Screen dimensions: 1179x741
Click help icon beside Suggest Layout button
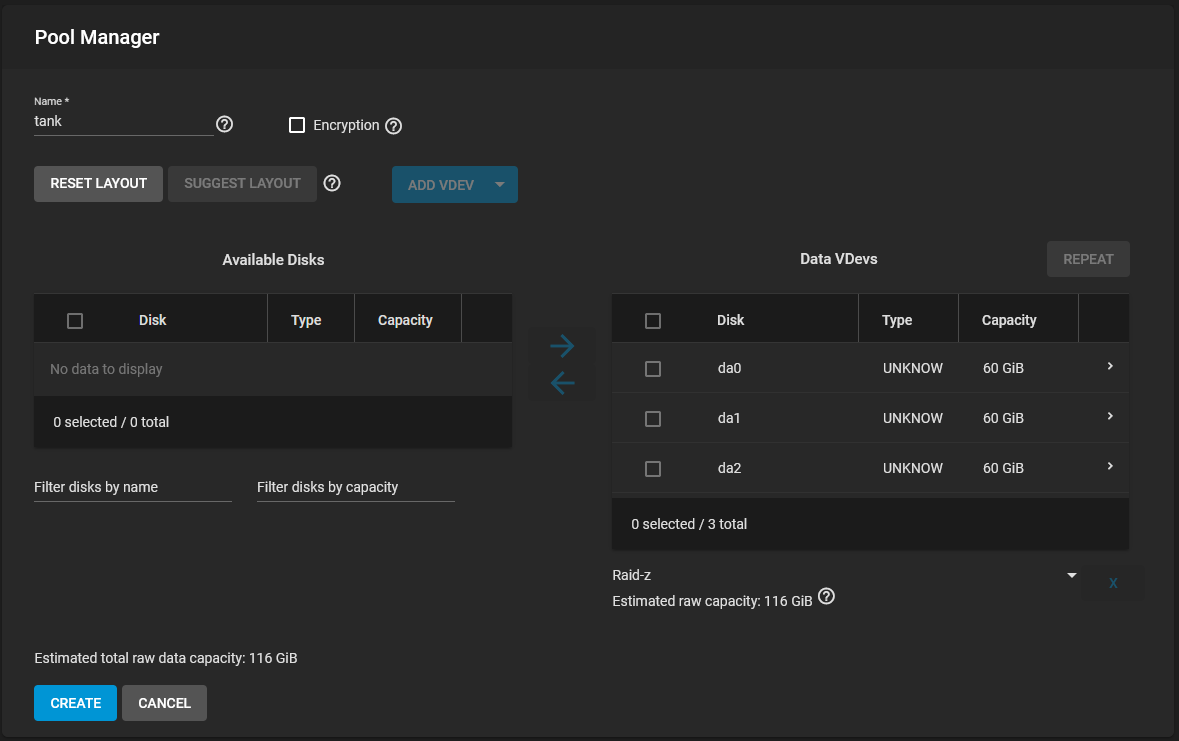pyautogui.click(x=332, y=183)
